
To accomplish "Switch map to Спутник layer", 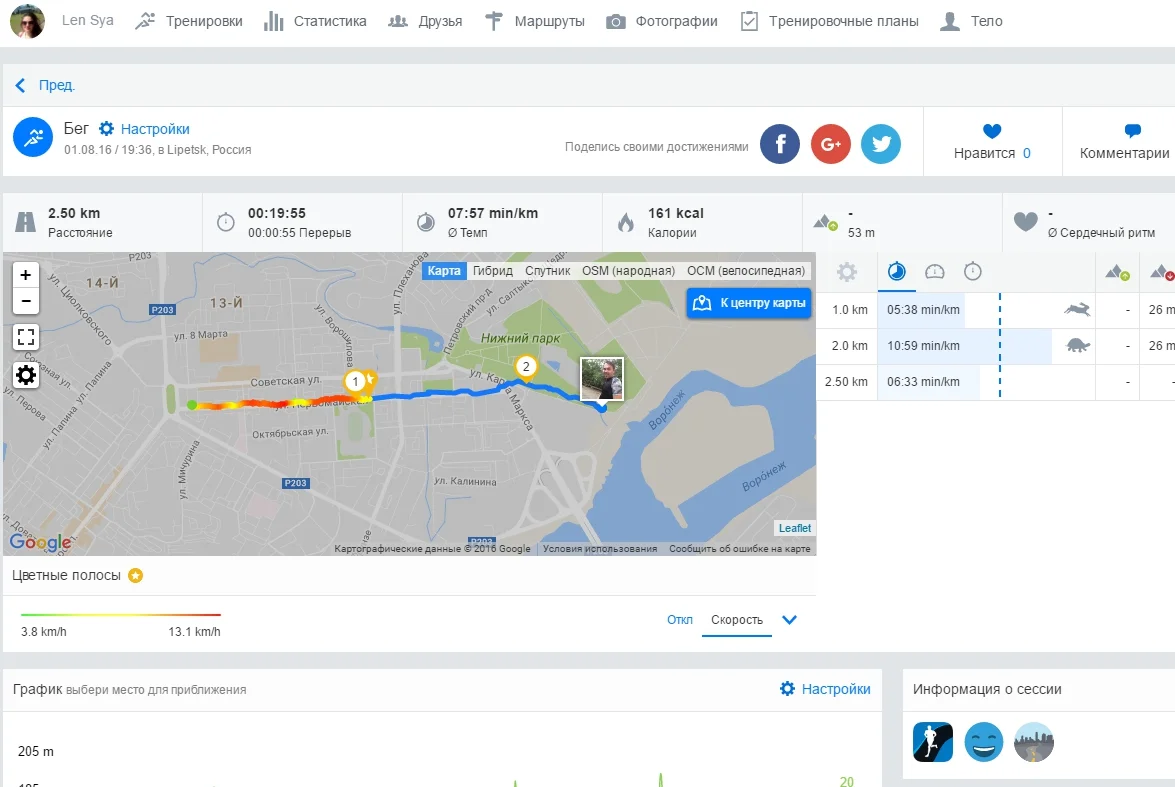I will [547, 271].
